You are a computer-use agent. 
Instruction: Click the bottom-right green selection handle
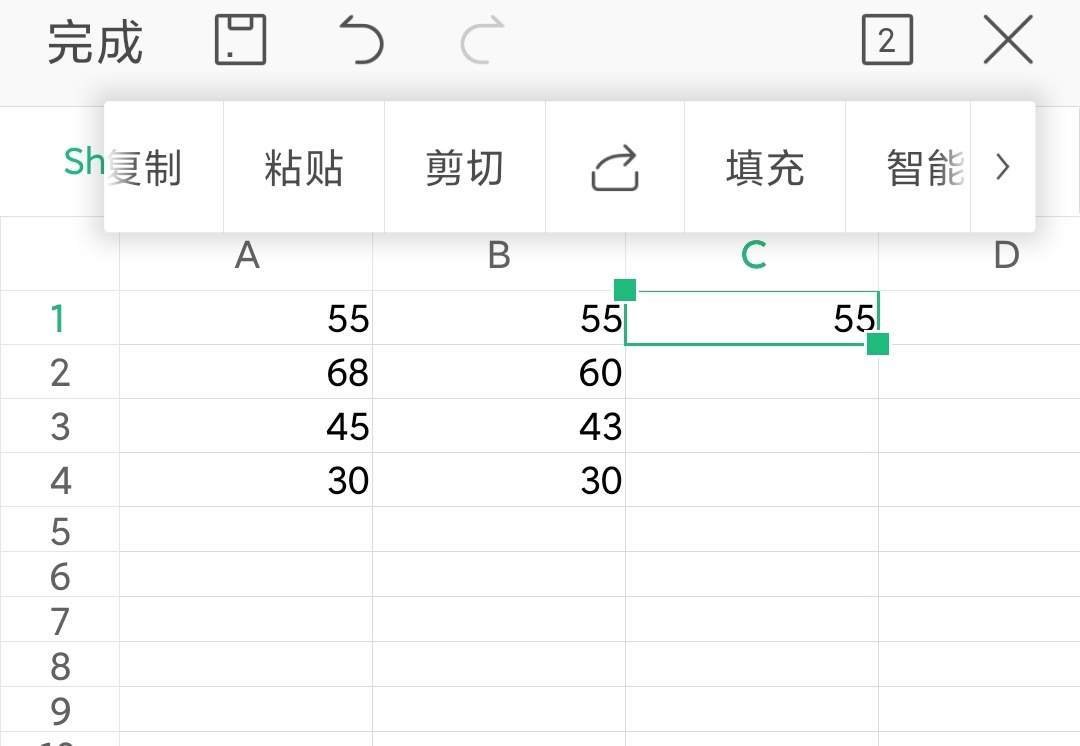878,344
